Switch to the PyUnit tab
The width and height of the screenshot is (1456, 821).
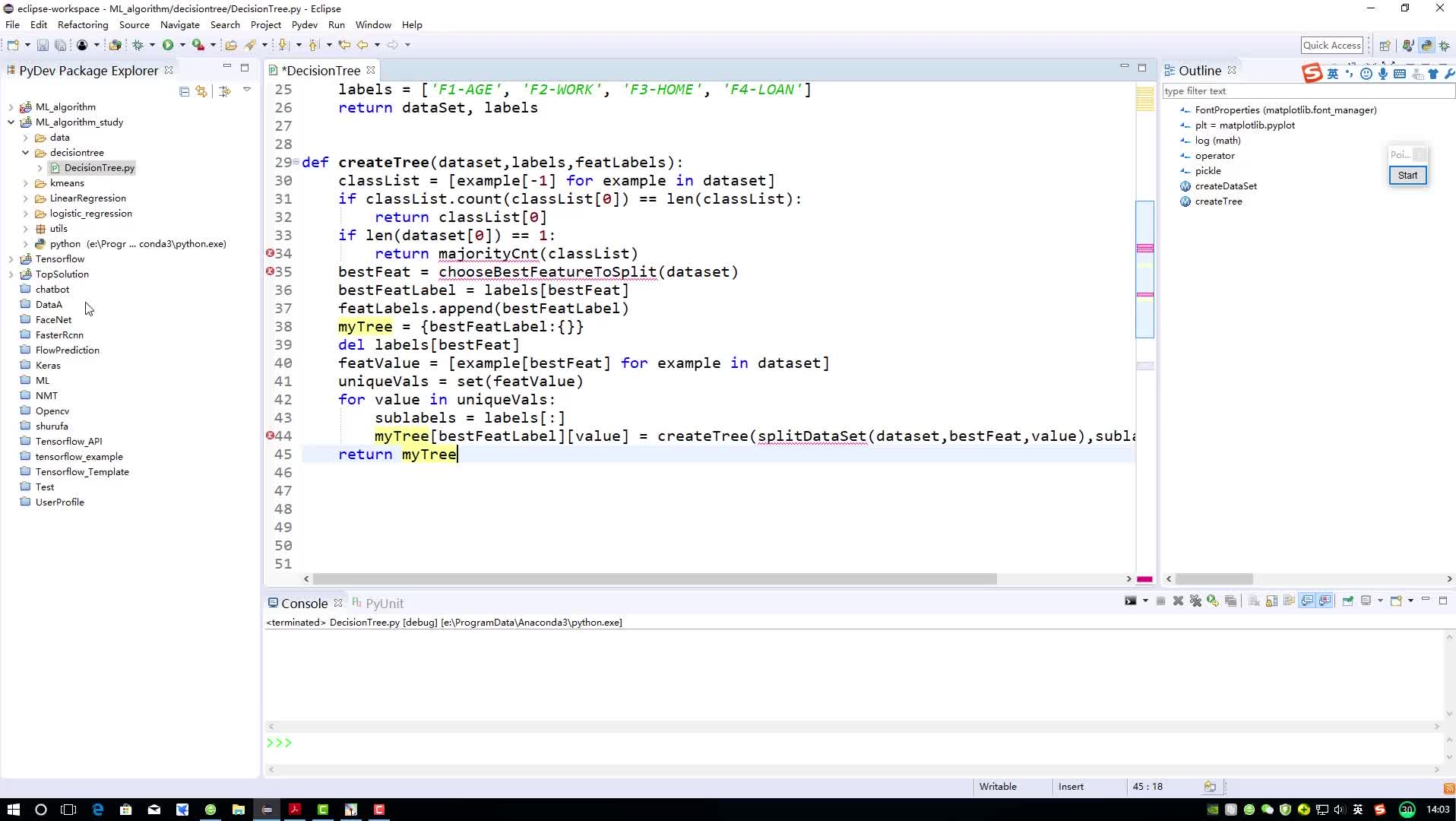378,603
